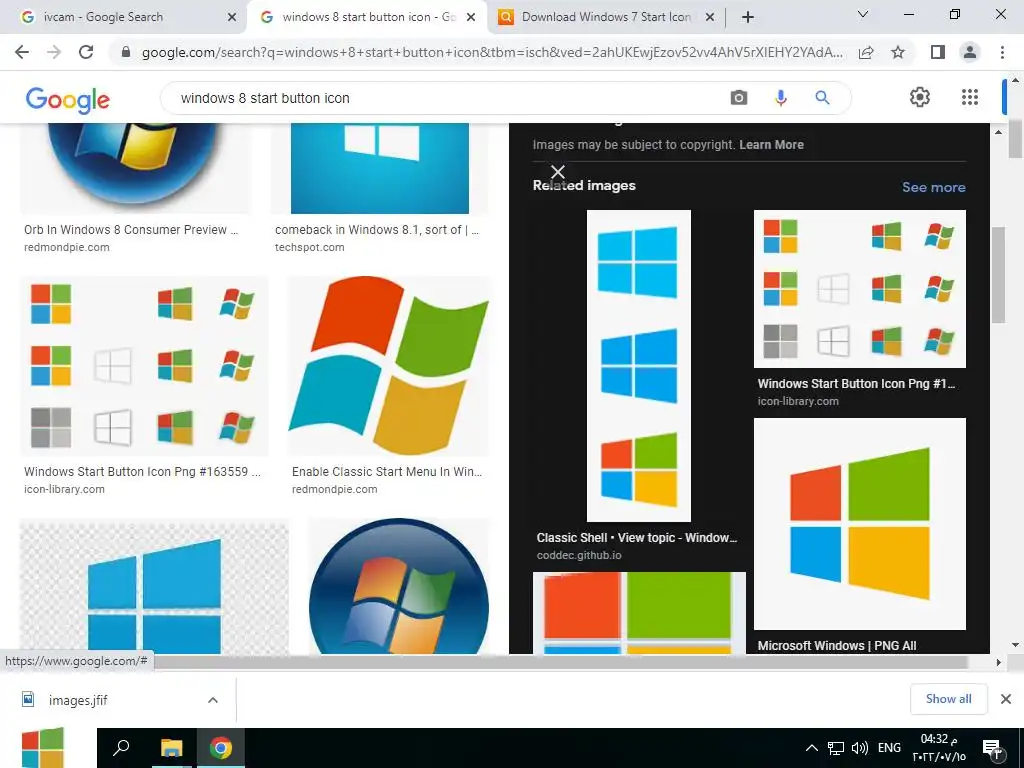Click the Classic Shell View topic caption
This screenshot has height=768, width=1024.
click(x=637, y=538)
